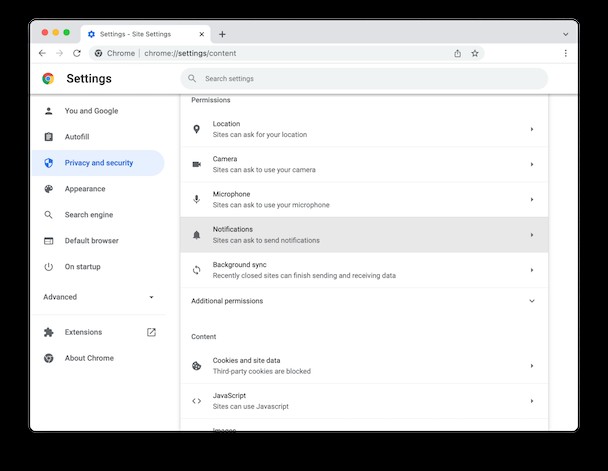
Task: Open Chrome's three-dot menu
Action: pos(565,53)
